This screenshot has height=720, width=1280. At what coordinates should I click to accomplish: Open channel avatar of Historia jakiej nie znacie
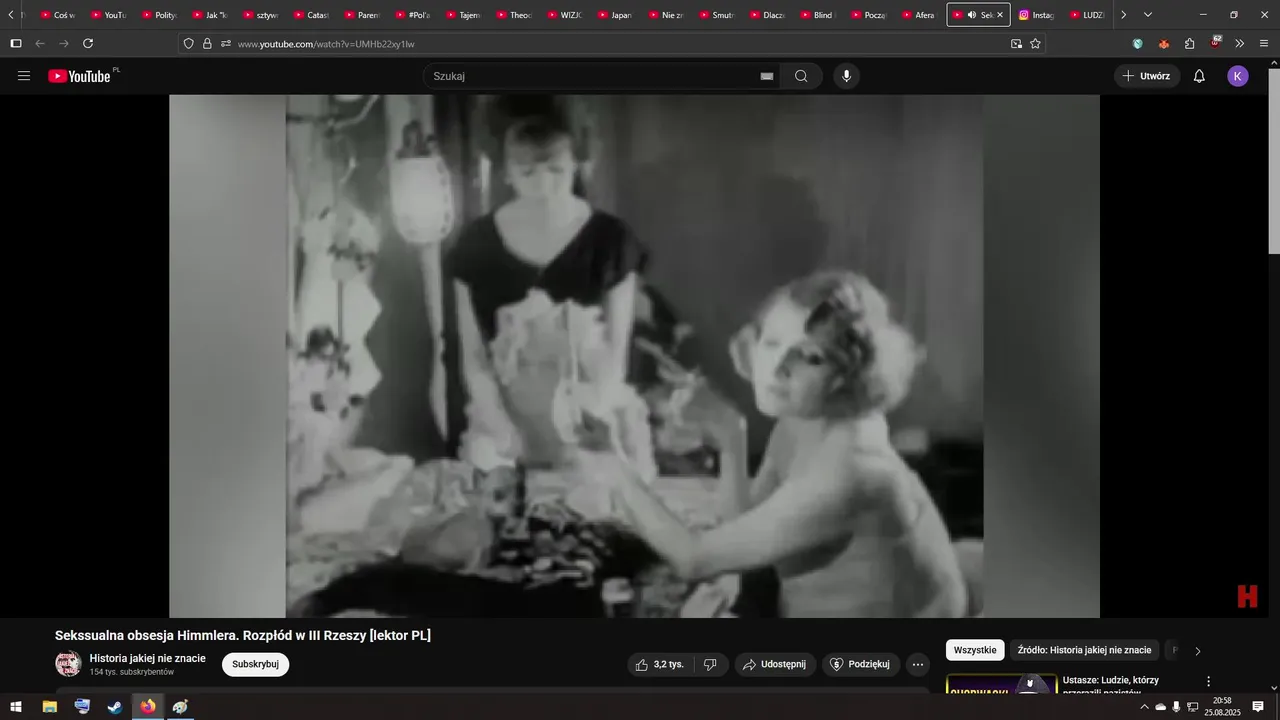point(68,664)
